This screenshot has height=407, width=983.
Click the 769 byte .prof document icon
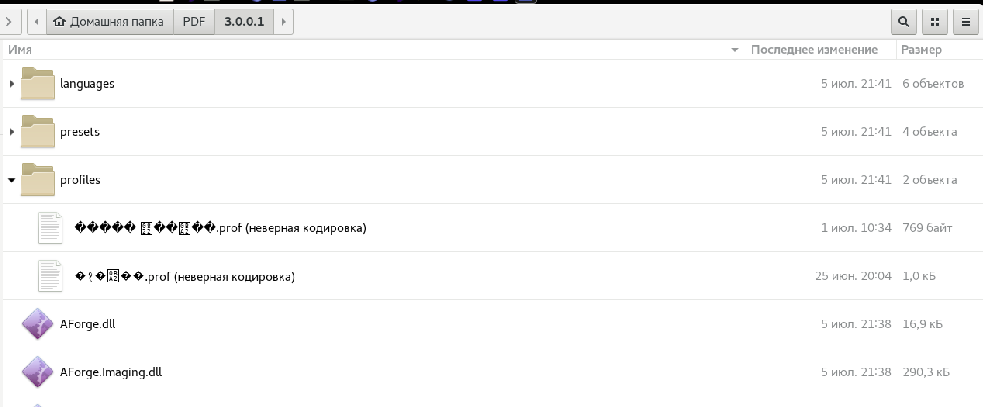tap(50, 228)
